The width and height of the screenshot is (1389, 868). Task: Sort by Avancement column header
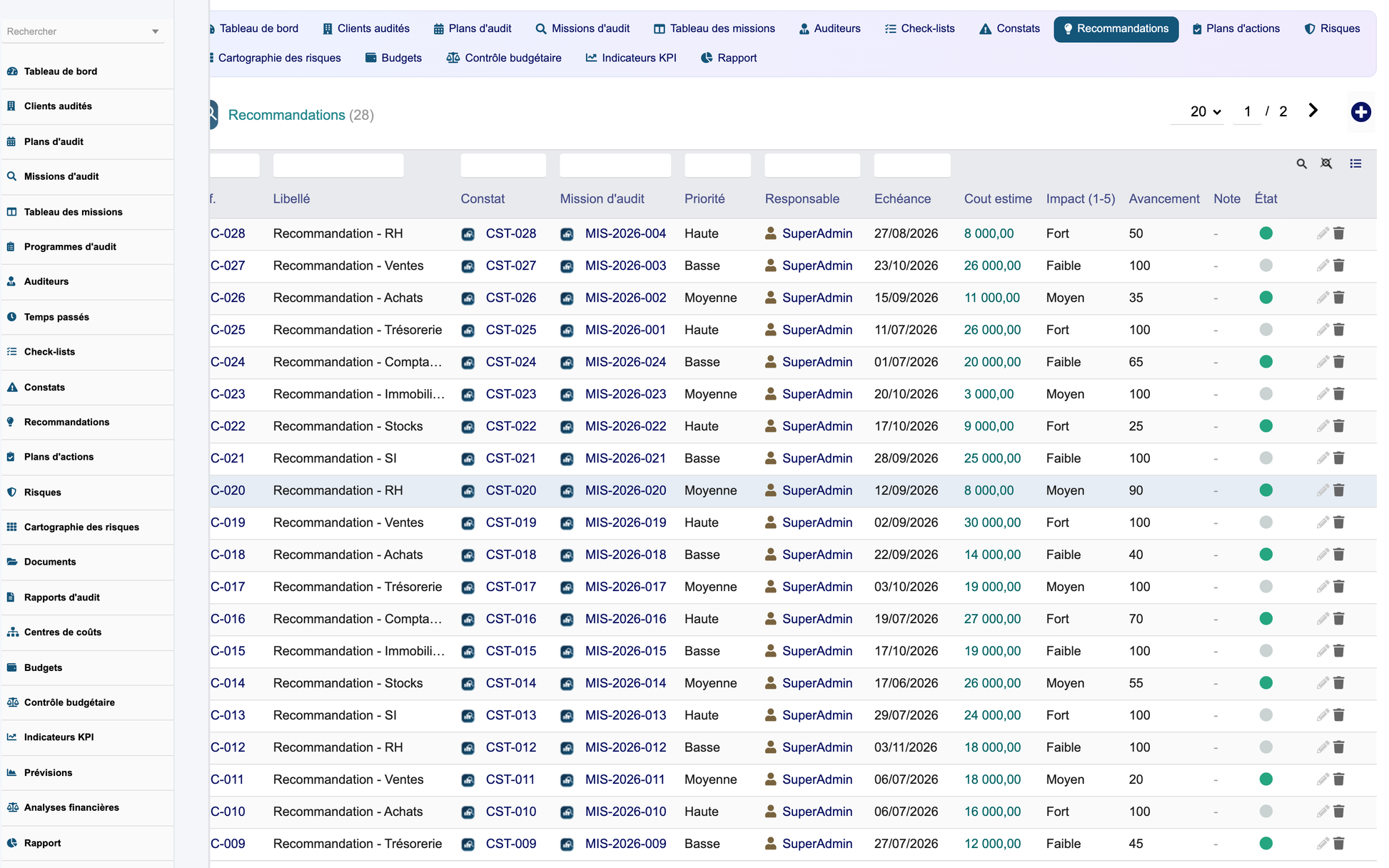click(x=1163, y=199)
